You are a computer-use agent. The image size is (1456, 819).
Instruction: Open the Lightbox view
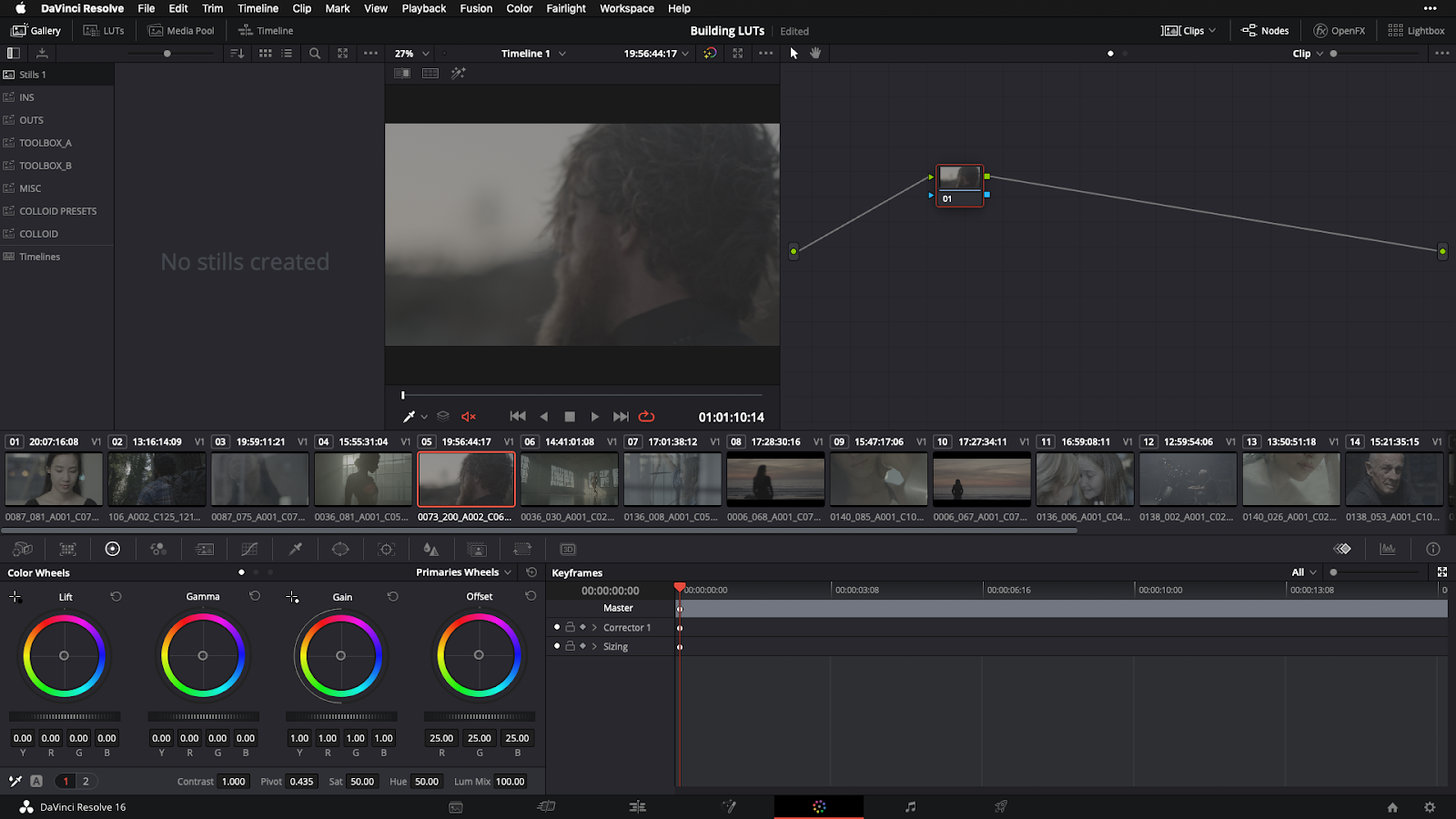[1416, 30]
